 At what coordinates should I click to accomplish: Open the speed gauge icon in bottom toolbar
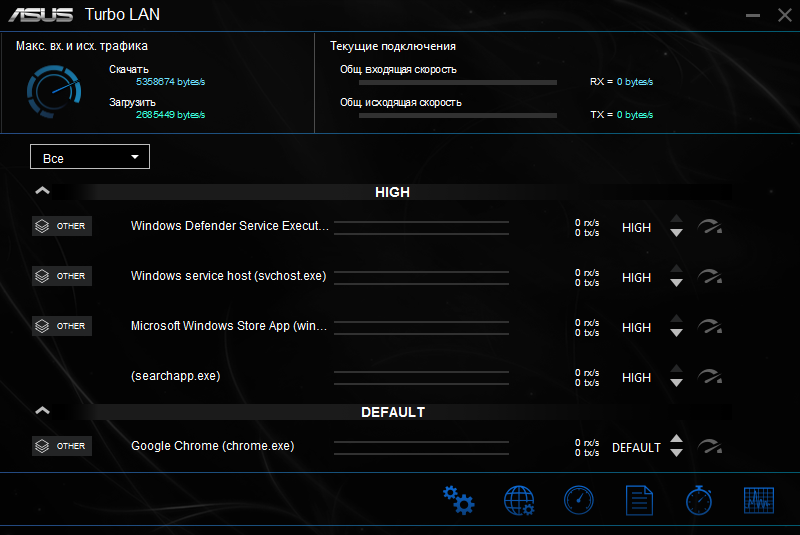coord(579,500)
